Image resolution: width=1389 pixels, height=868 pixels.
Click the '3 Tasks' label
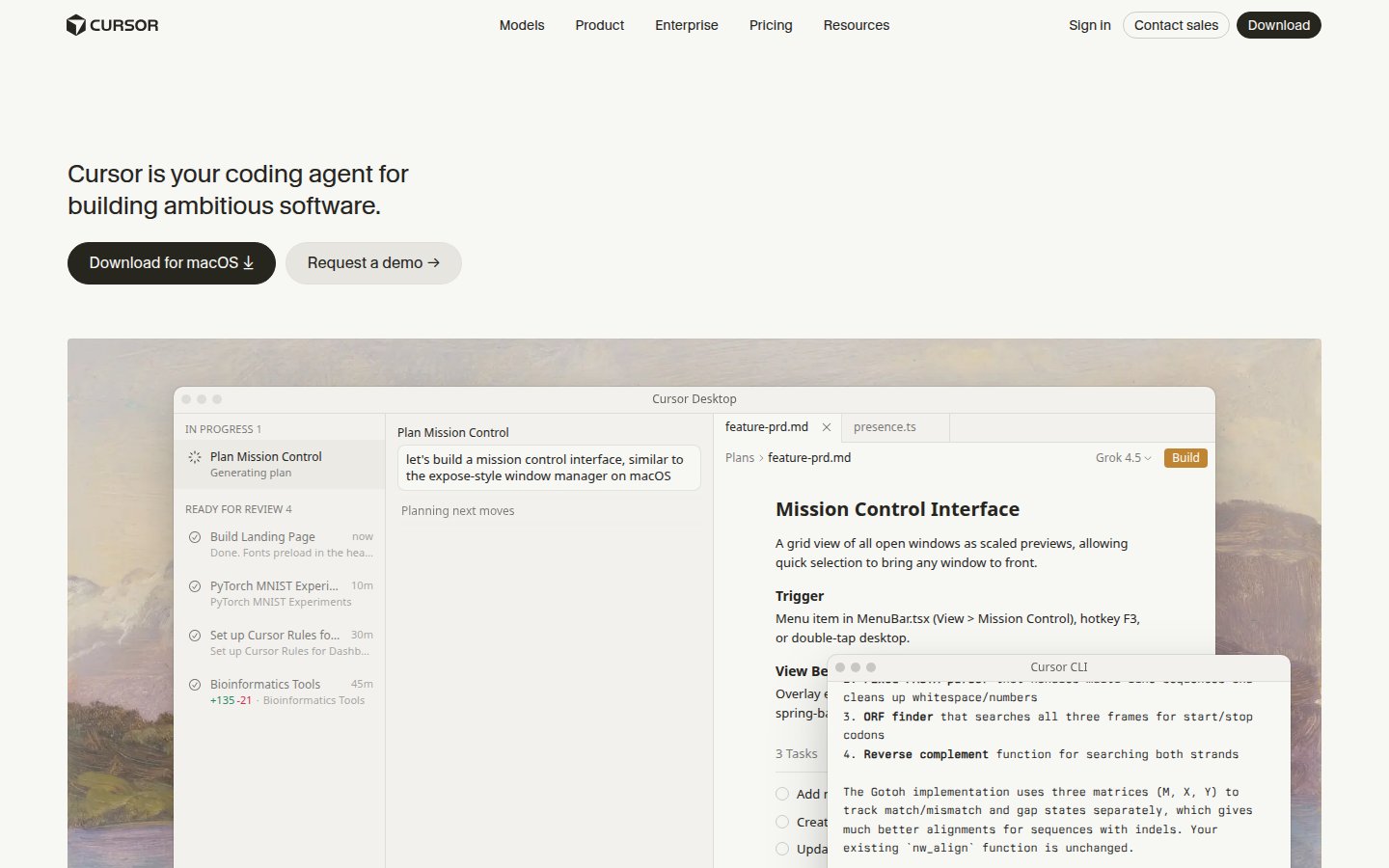(x=797, y=754)
